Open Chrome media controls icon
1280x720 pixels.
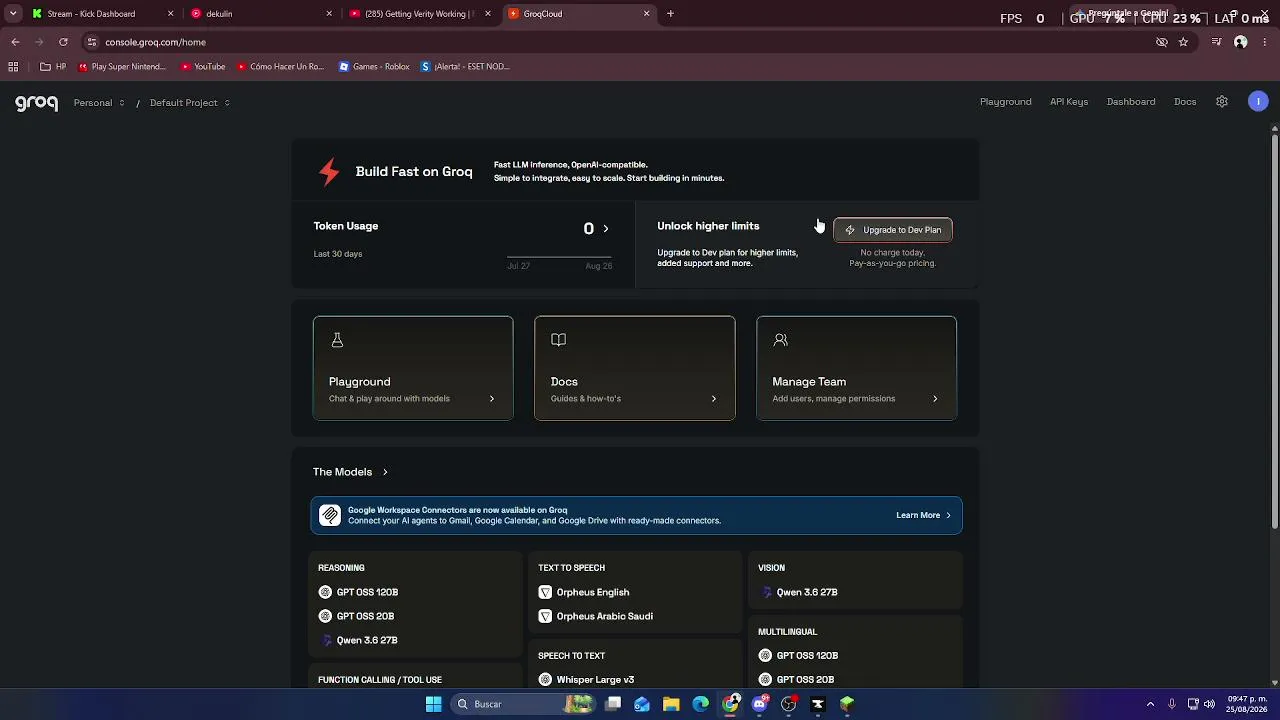(1216, 42)
